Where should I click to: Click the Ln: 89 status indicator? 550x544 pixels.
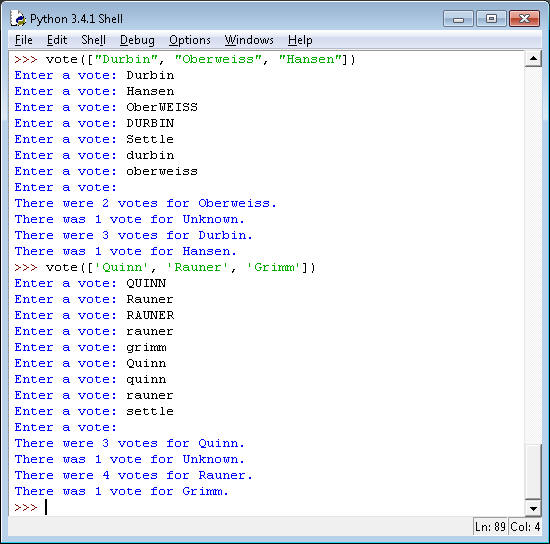(x=490, y=526)
